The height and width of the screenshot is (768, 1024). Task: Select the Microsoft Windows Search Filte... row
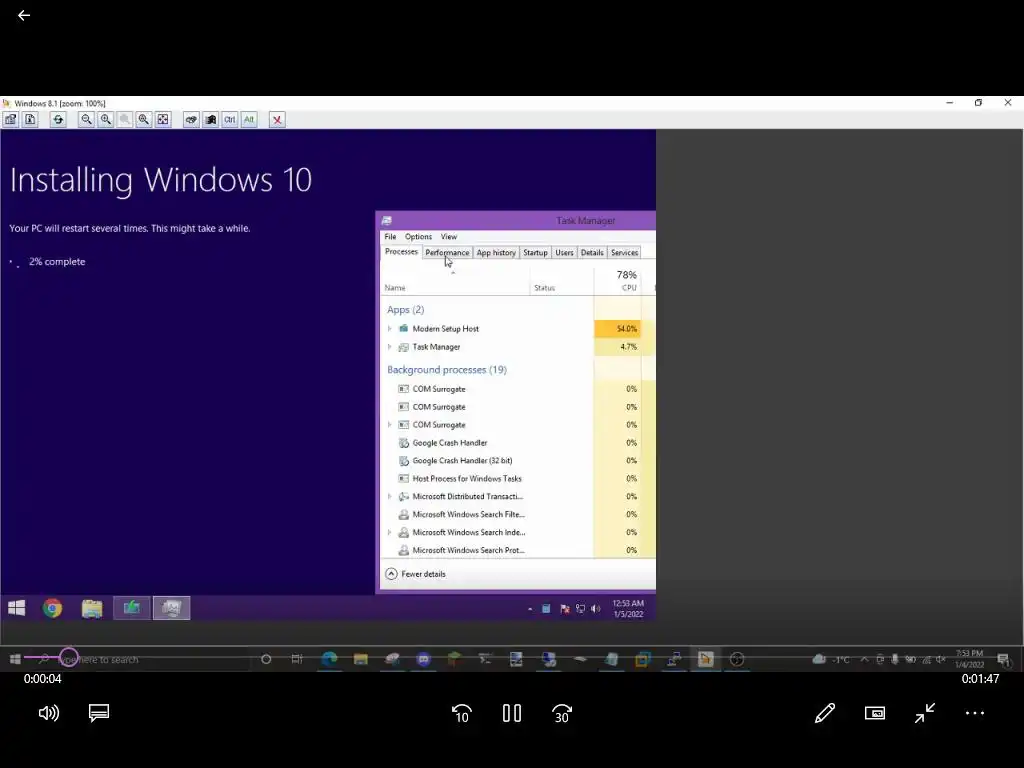coord(518,515)
